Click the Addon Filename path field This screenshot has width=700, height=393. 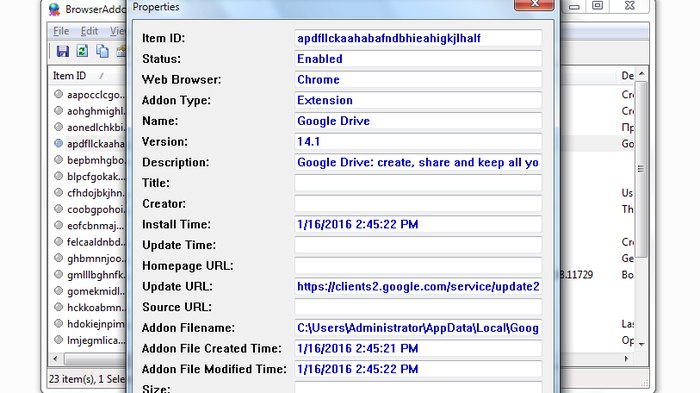418,328
